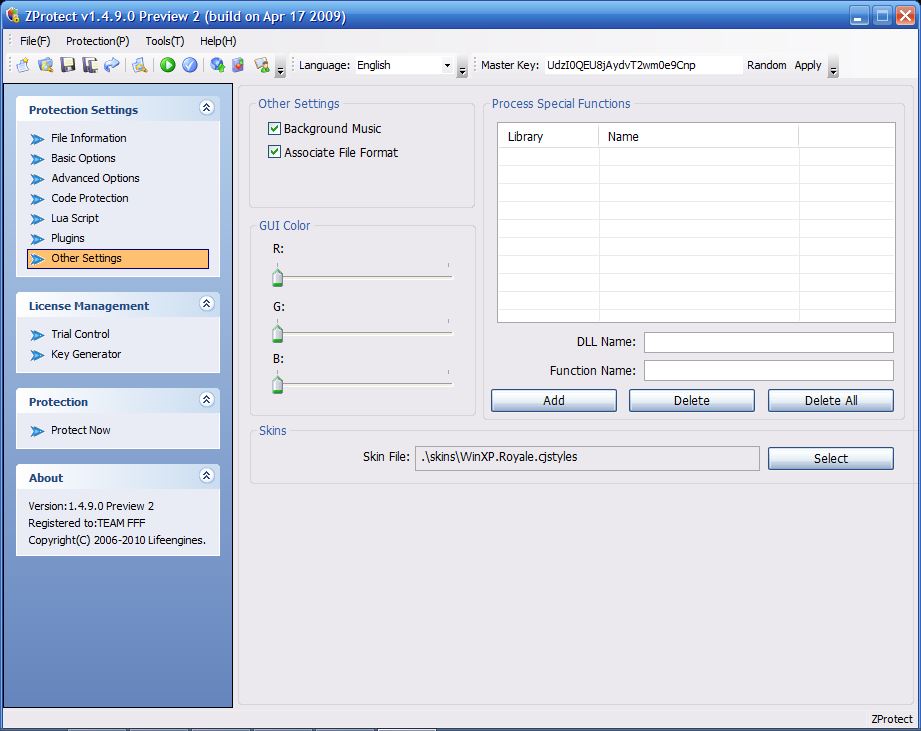Viewport: 921px width, 731px height.
Task: Open Trial Control page
Action: 80,334
